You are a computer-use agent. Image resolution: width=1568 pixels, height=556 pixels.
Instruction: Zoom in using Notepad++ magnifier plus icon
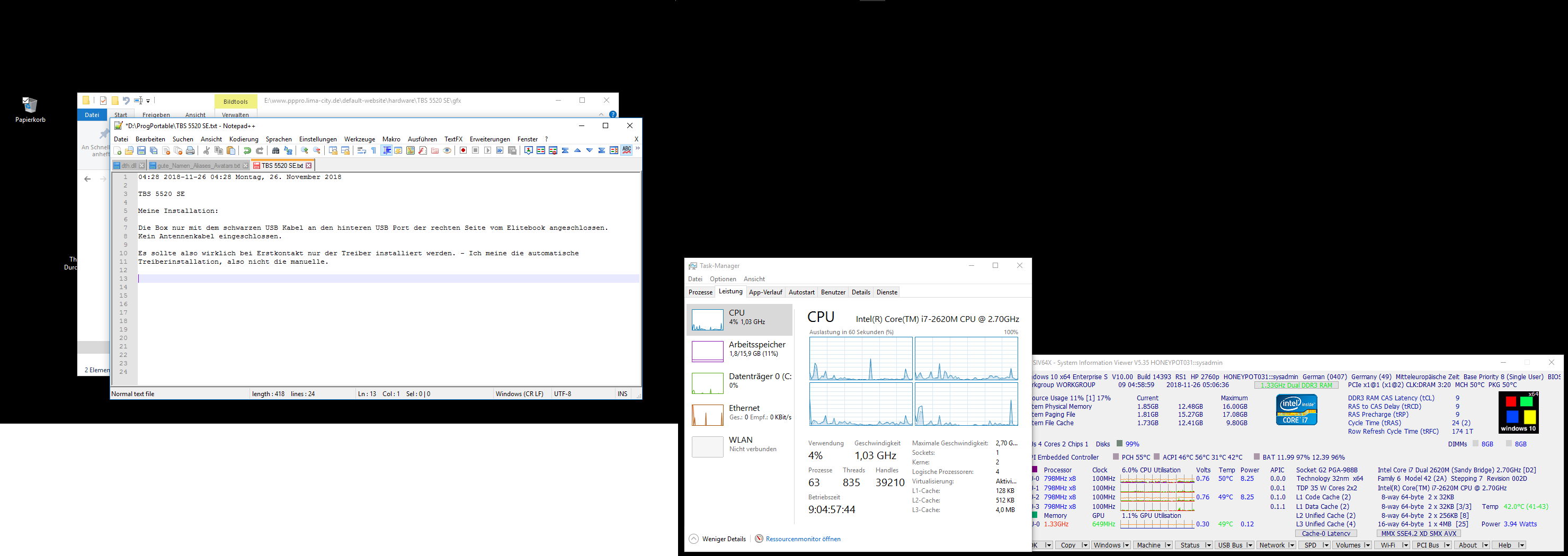[x=305, y=150]
